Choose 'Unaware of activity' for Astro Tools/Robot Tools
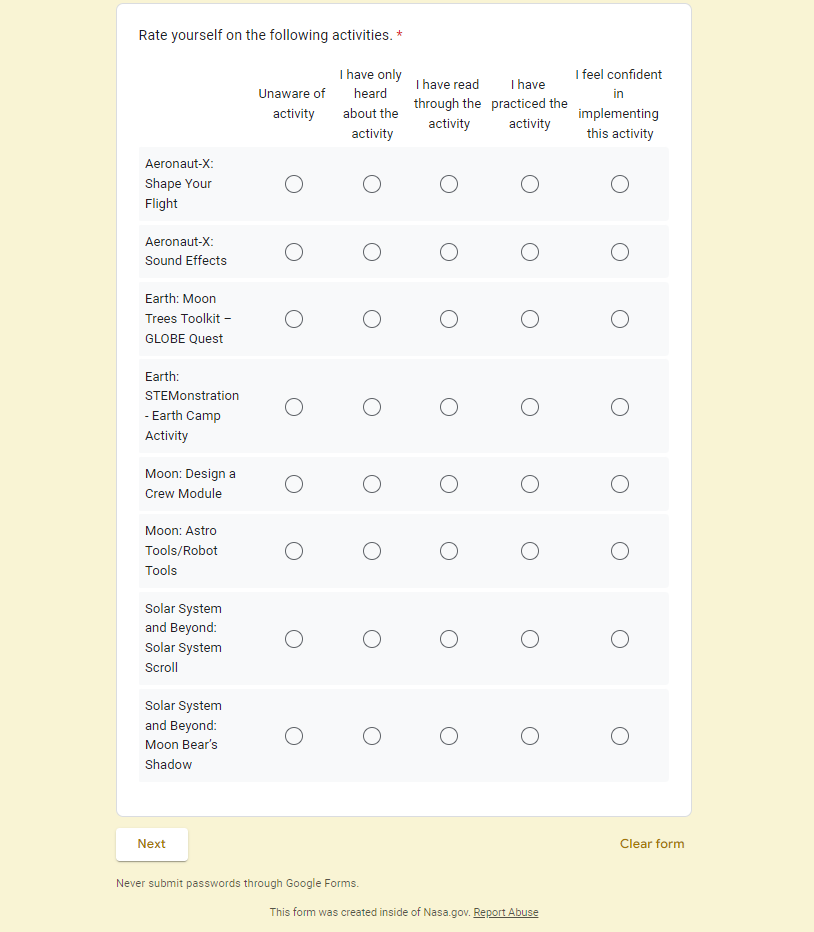This screenshot has height=932, width=814. (294, 551)
